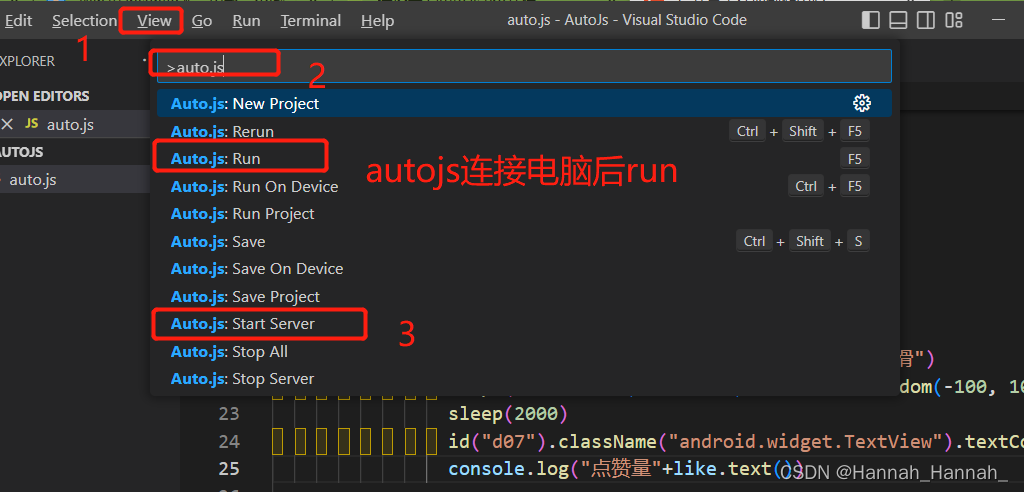Viewport: 1024px width, 492px height.
Task: Click the command palette input field
Action: (524, 66)
